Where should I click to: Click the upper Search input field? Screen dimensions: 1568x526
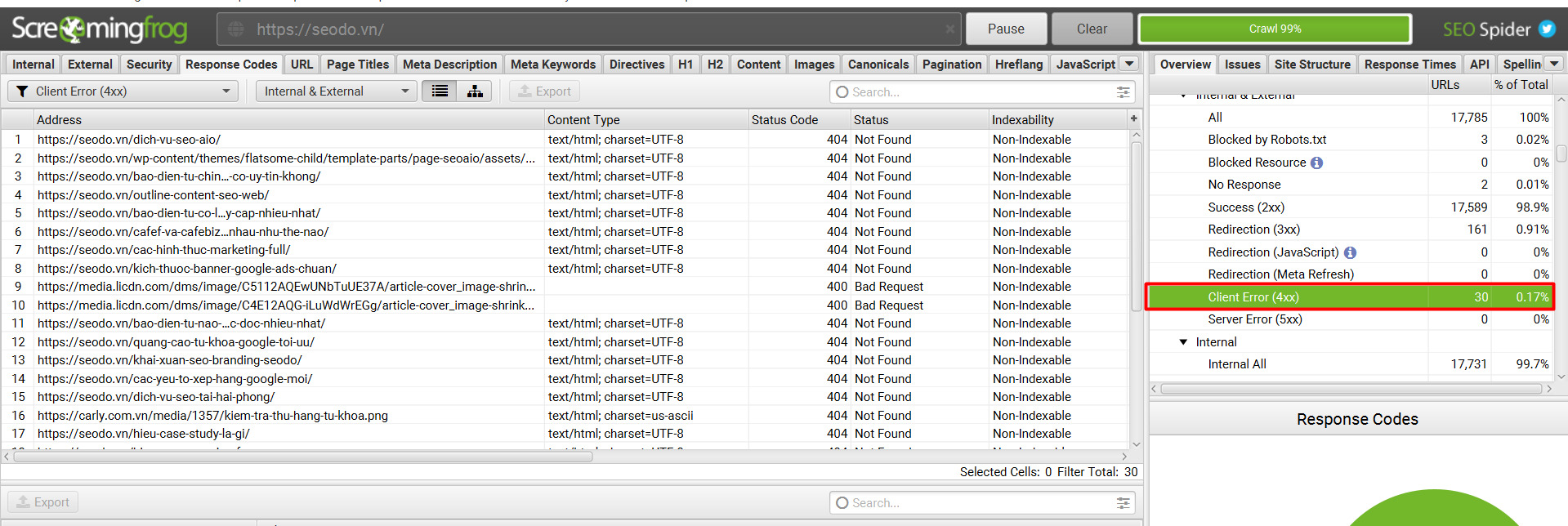[x=972, y=92]
